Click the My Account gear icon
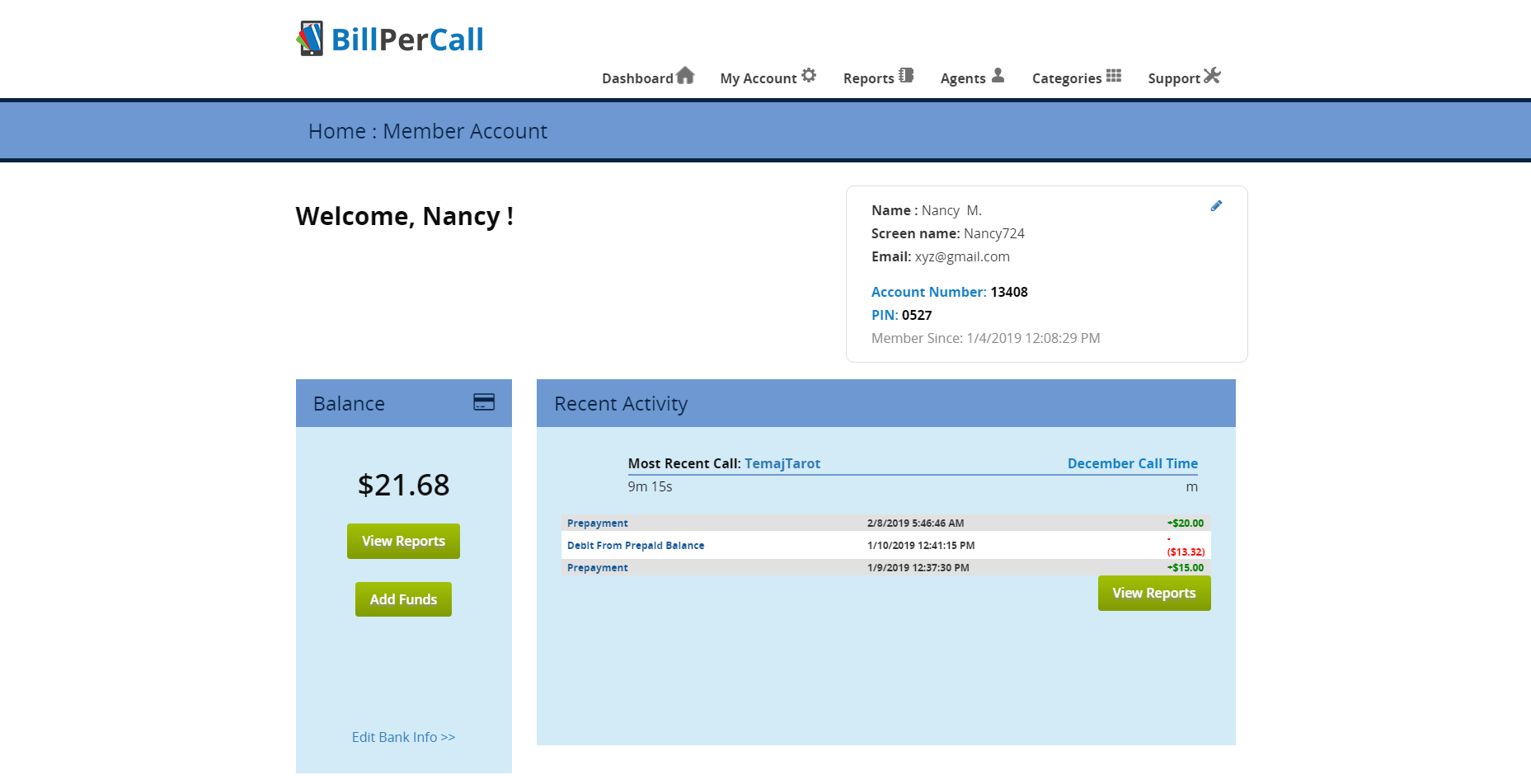 [809, 76]
